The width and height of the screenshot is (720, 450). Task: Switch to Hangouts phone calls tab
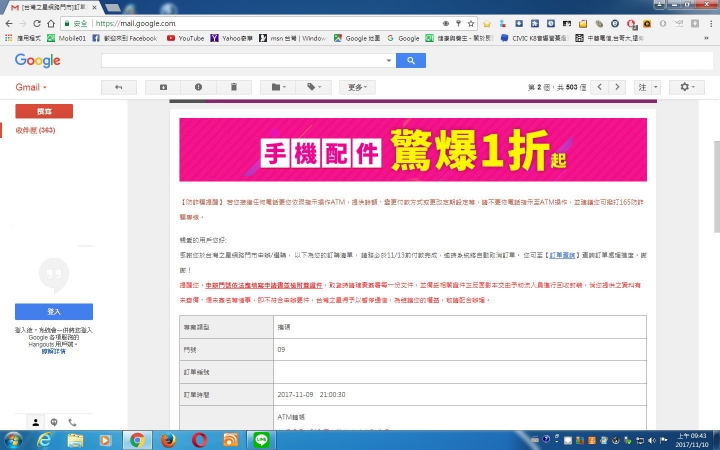[72, 422]
